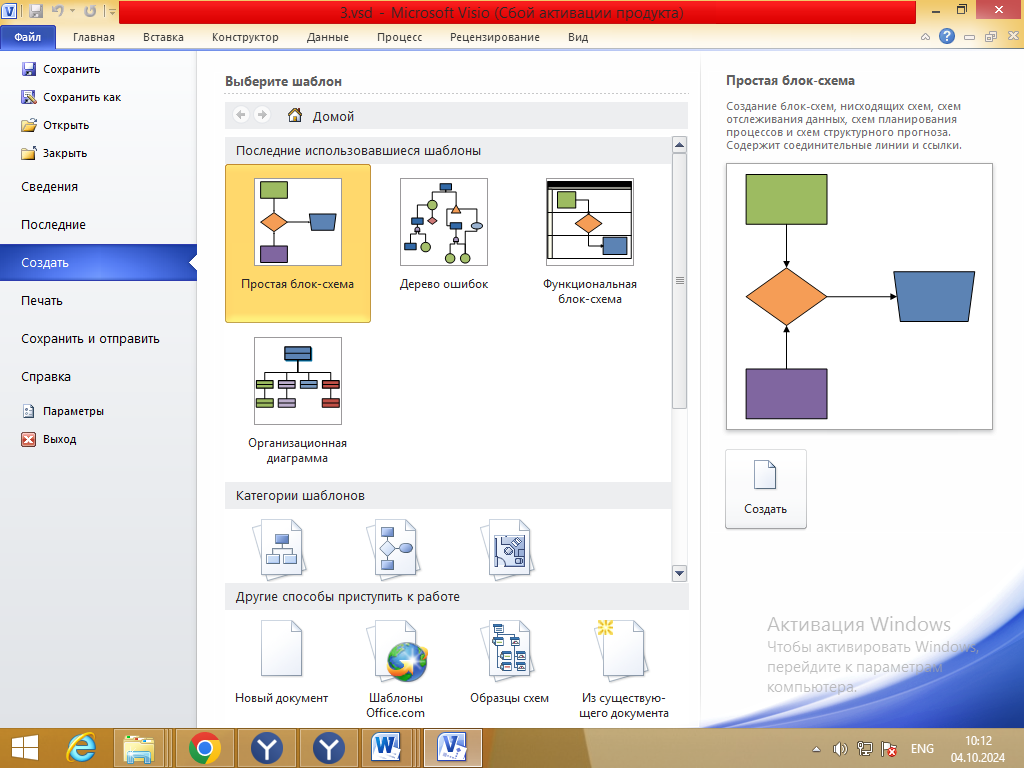Open Параметры settings

click(63, 411)
